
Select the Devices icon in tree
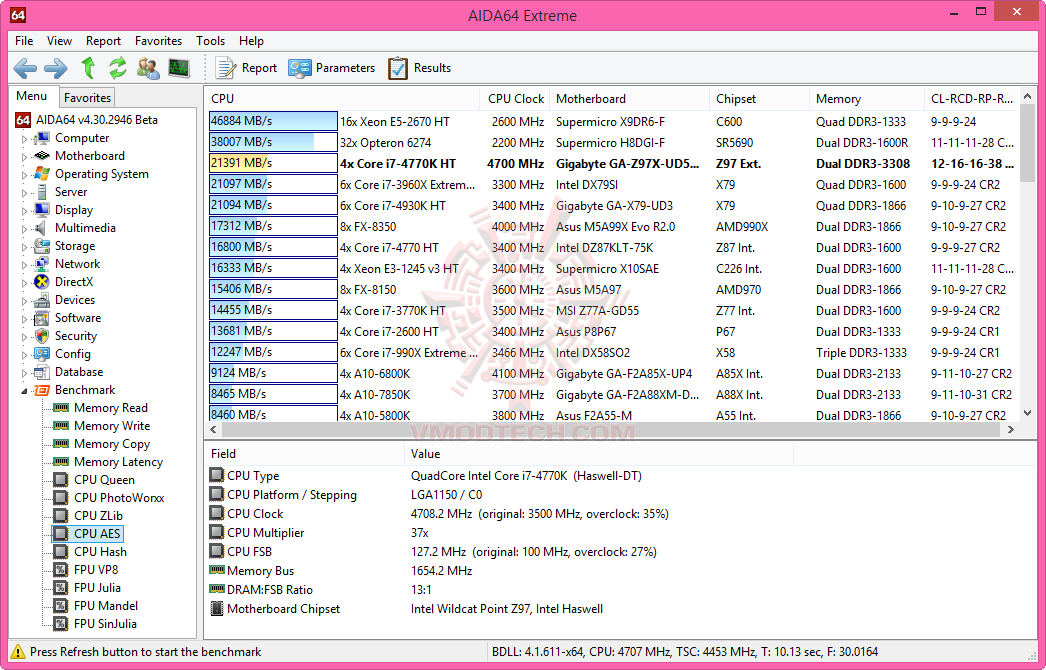[x=41, y=300]
